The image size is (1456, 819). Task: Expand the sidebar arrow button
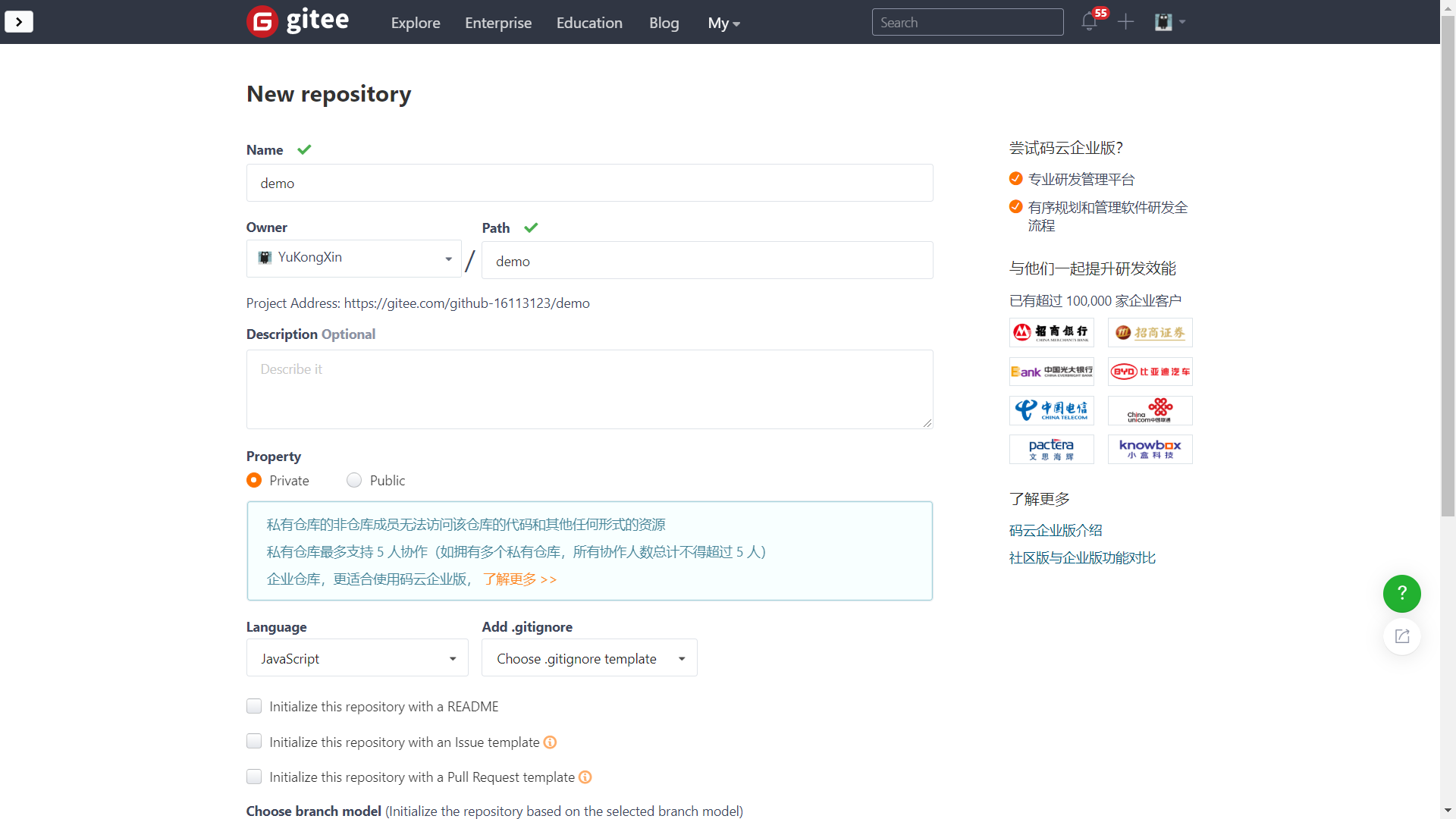[19, 22]
